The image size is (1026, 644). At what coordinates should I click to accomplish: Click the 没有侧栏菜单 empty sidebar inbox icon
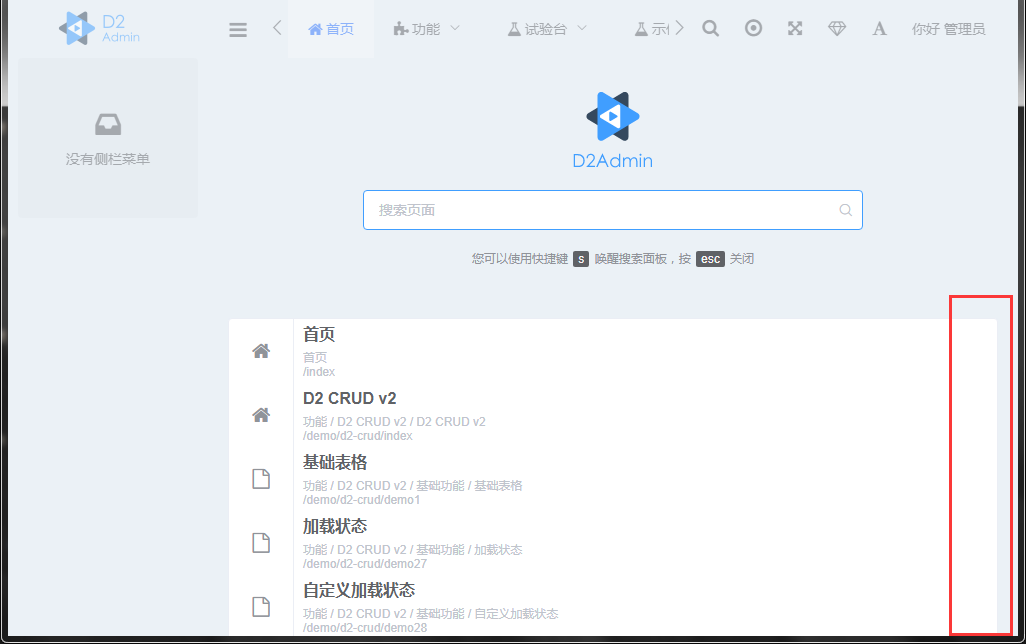pos(108,124)
